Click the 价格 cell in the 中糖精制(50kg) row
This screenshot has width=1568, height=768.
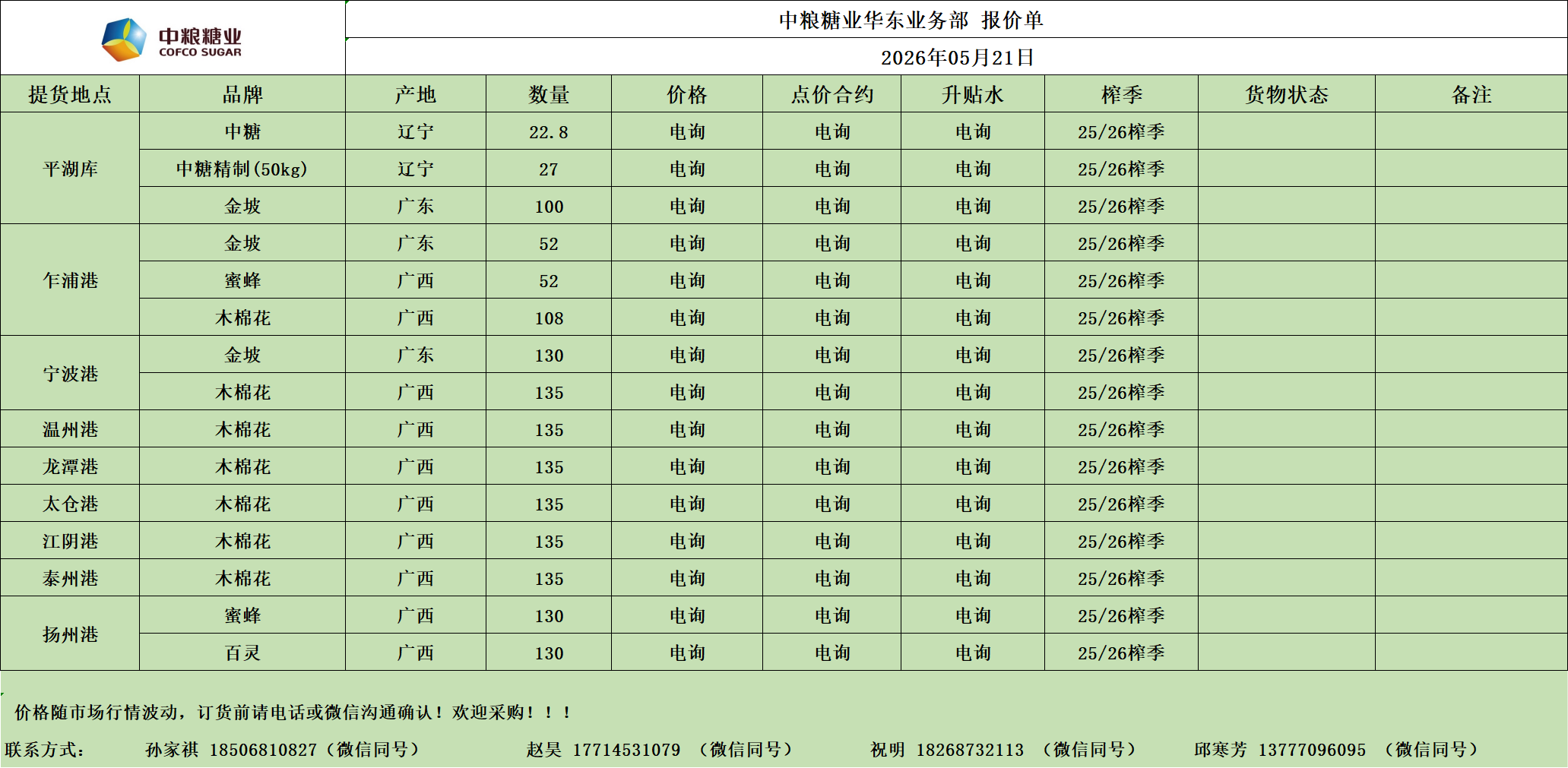(x=687, y=169)
